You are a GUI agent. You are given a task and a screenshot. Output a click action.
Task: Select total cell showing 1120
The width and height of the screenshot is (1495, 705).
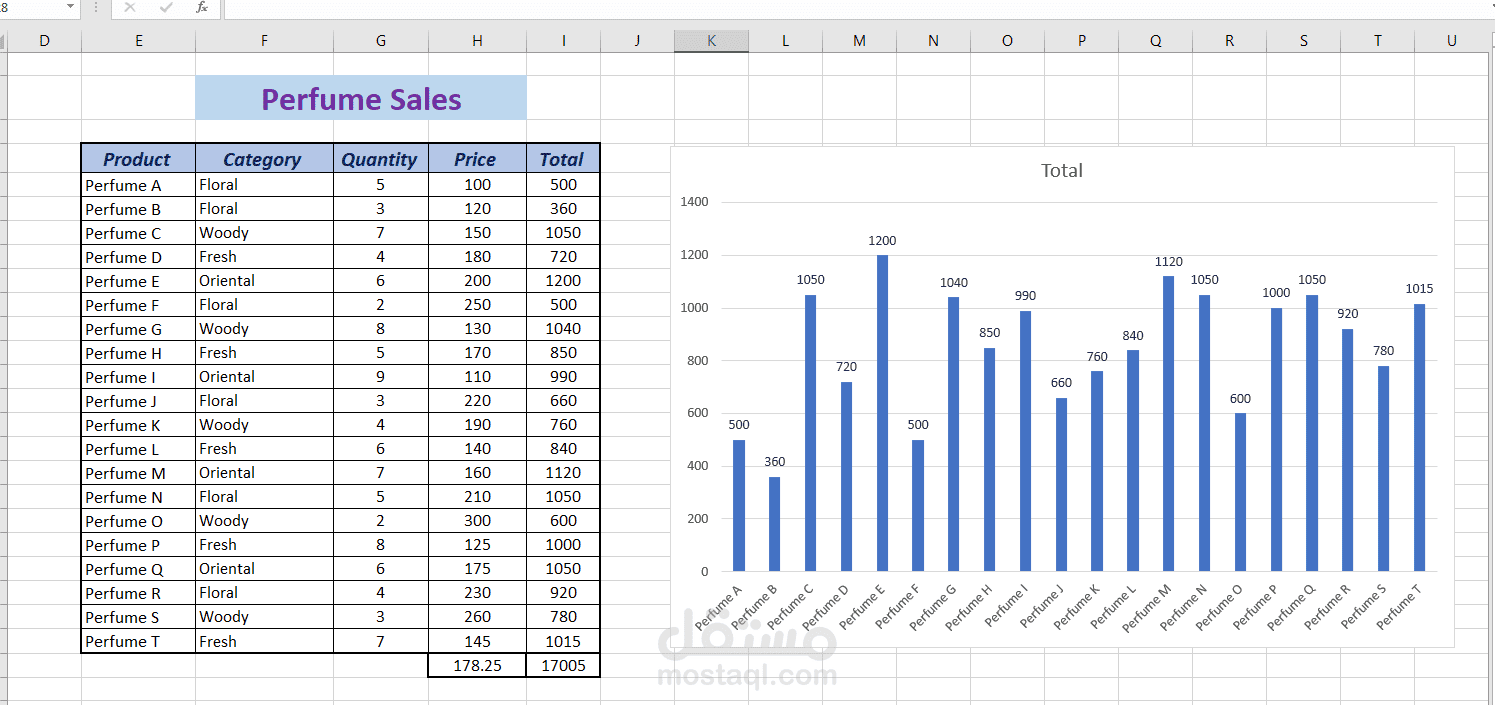[x=563, y=473]
